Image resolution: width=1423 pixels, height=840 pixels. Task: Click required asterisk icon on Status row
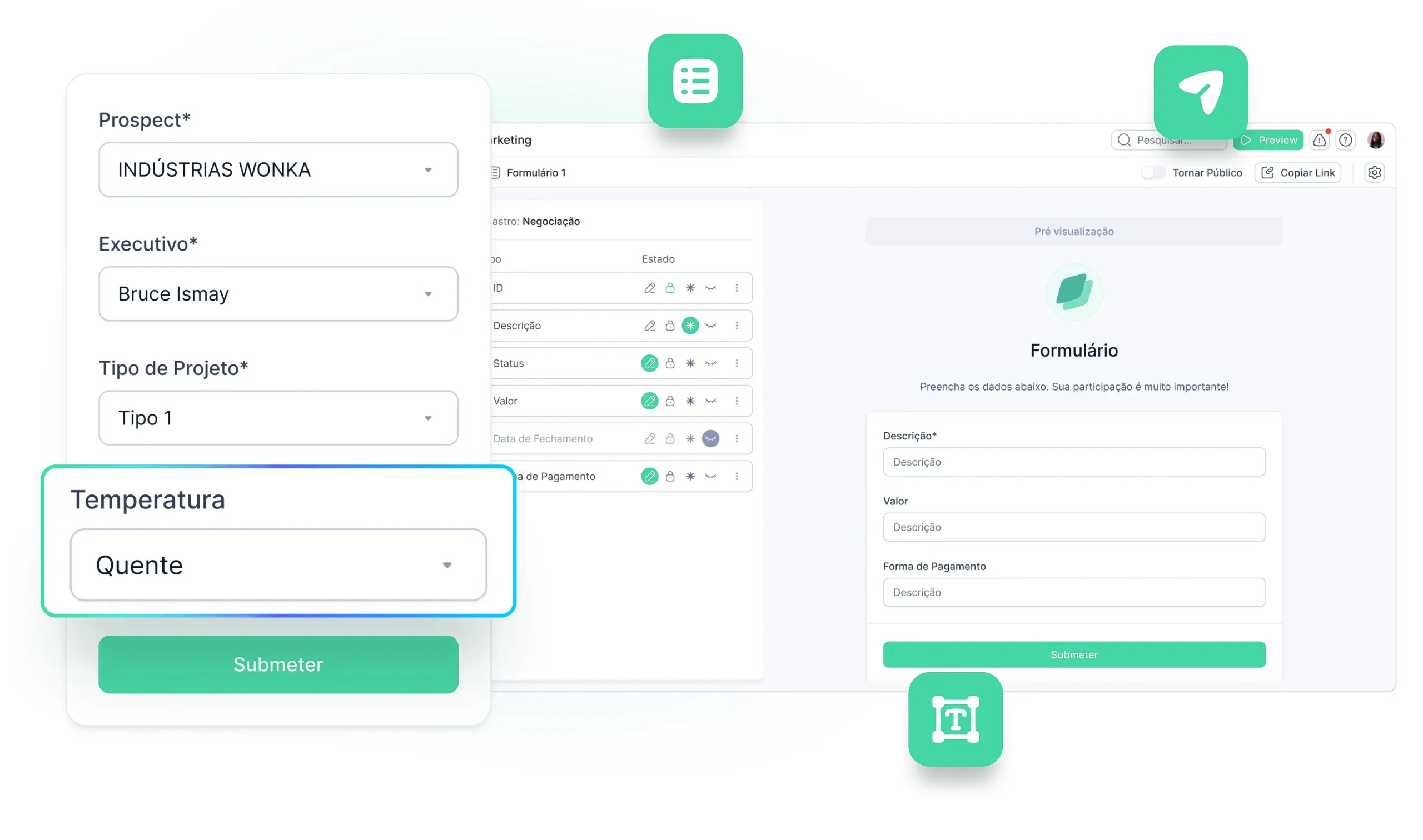point(690,363)
